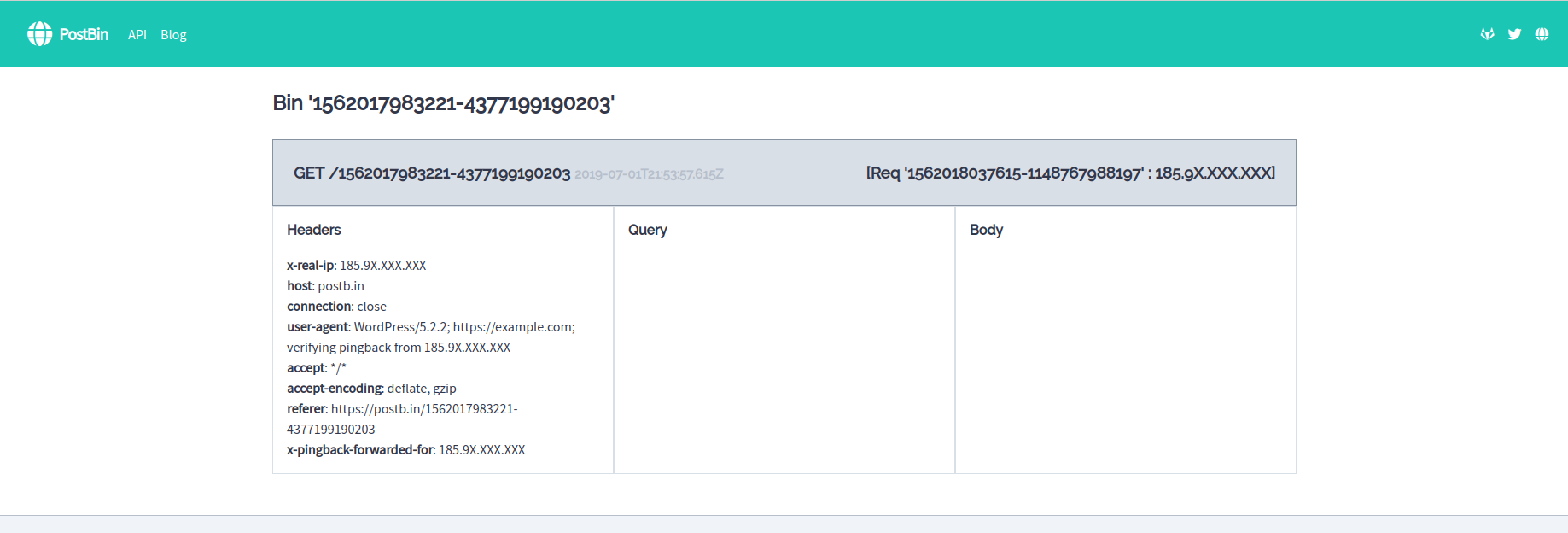Go to PostBin home via brand name
The height and width of the screenshot is (533, 1568).
click(x=84, y=34)
